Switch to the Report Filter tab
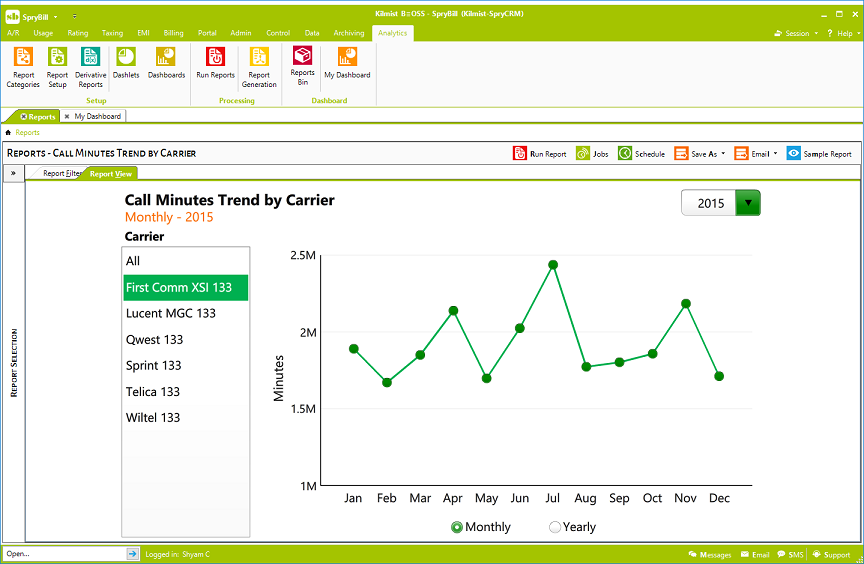Screen dimensions: 864x564 pyautogui.click(x=61, y=173)
